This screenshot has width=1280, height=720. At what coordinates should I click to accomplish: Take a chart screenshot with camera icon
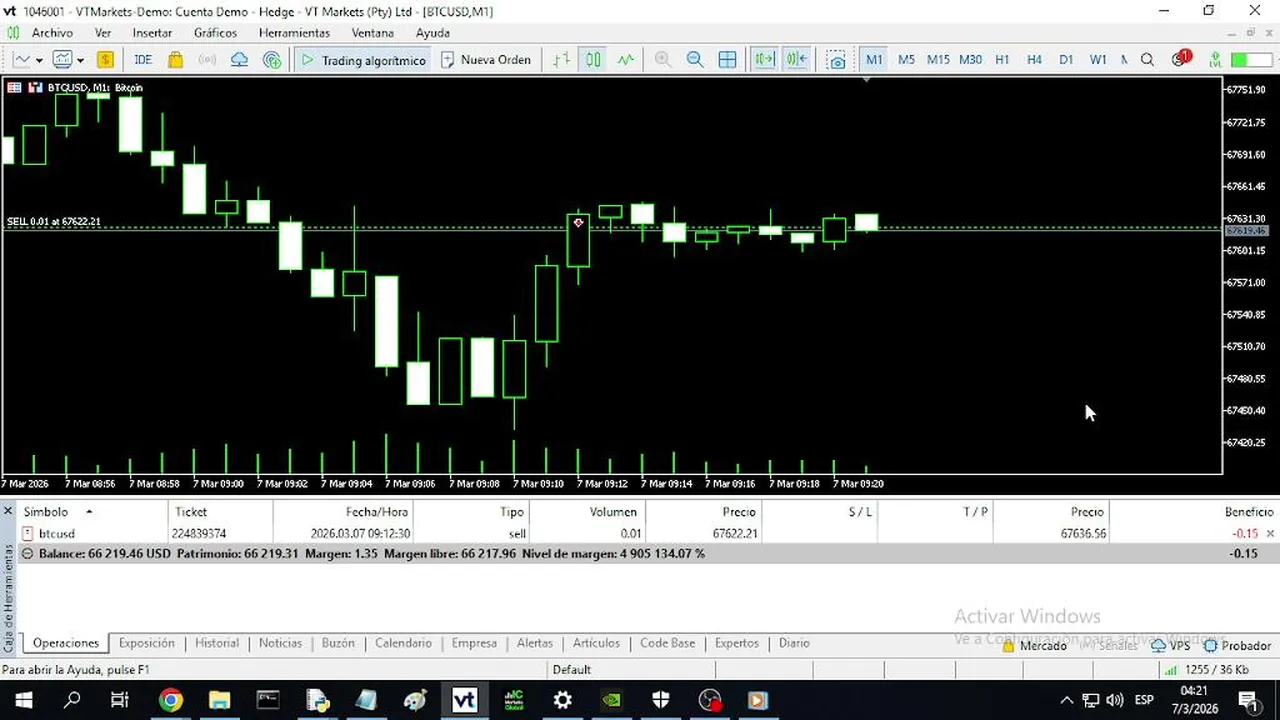[x=837, y=60]
